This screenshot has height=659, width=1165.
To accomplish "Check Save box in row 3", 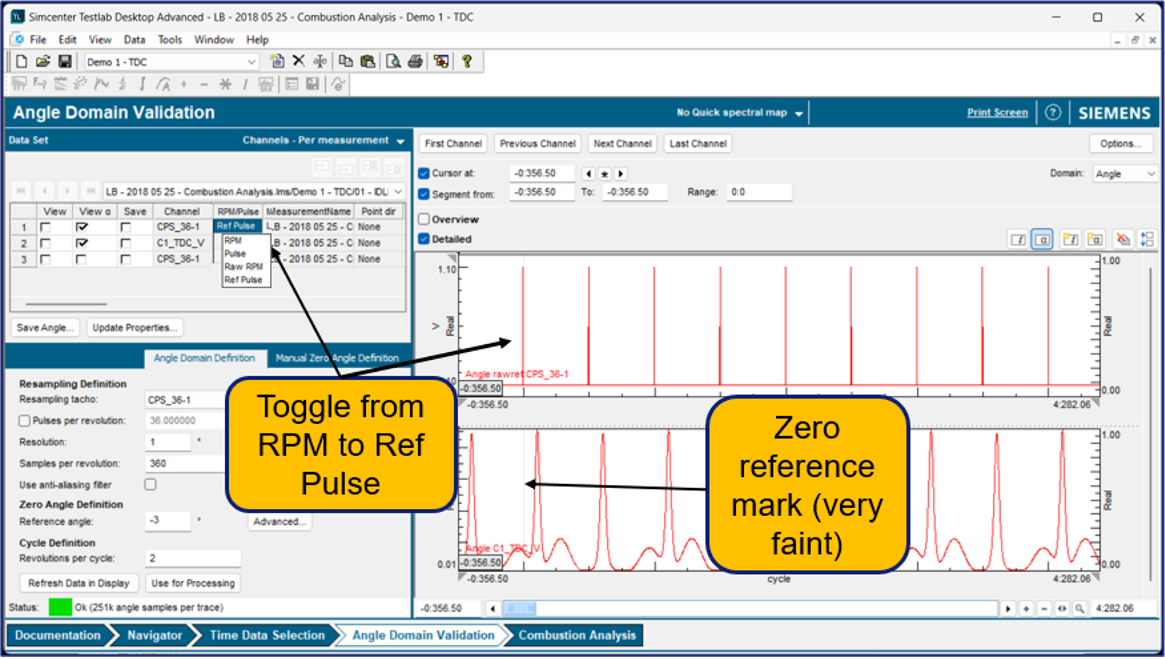I will [x=126, y=259].
